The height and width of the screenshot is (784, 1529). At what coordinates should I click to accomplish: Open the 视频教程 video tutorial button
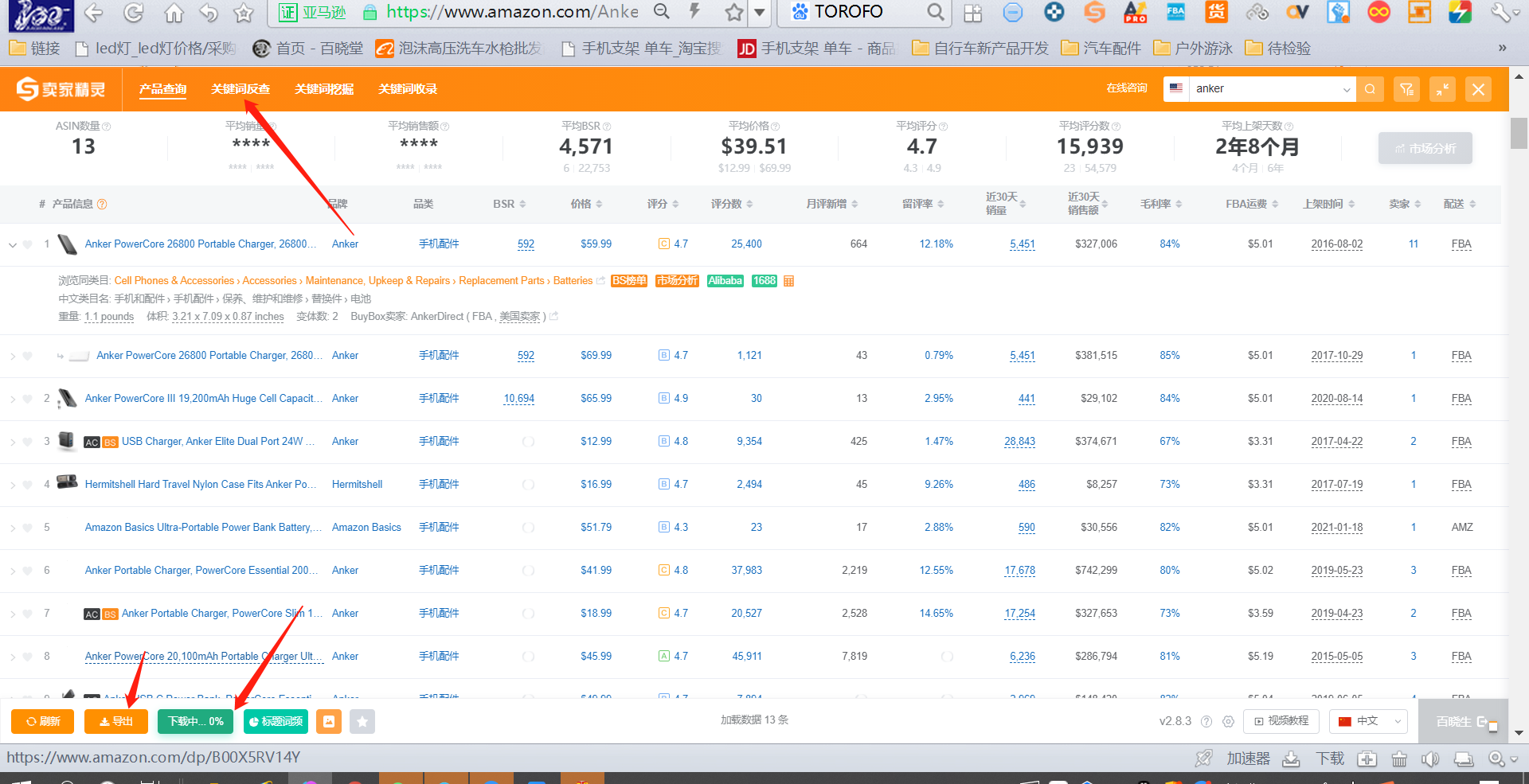click(1281, 721)
